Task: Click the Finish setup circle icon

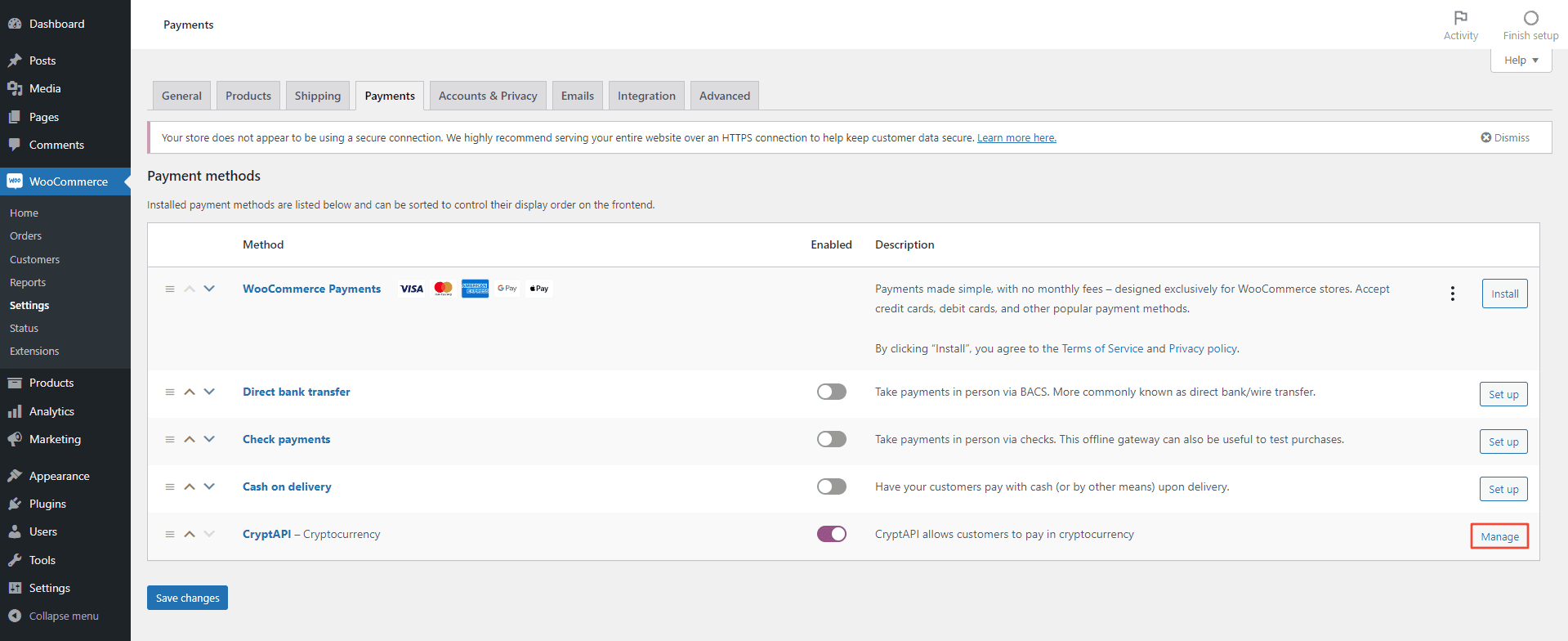Action: [x=1531, y=18]
